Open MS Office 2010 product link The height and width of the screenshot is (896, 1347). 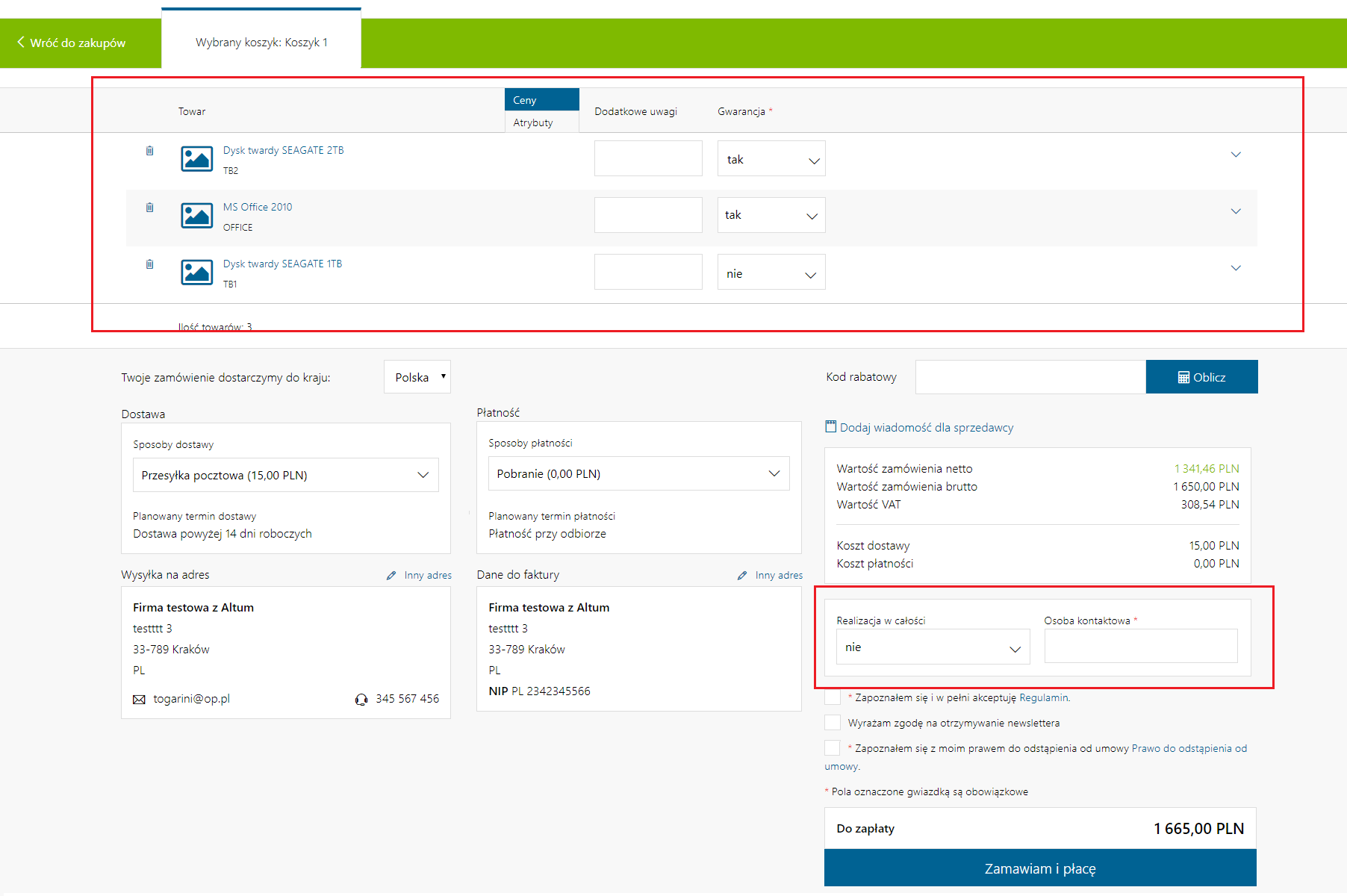(258, 208)
